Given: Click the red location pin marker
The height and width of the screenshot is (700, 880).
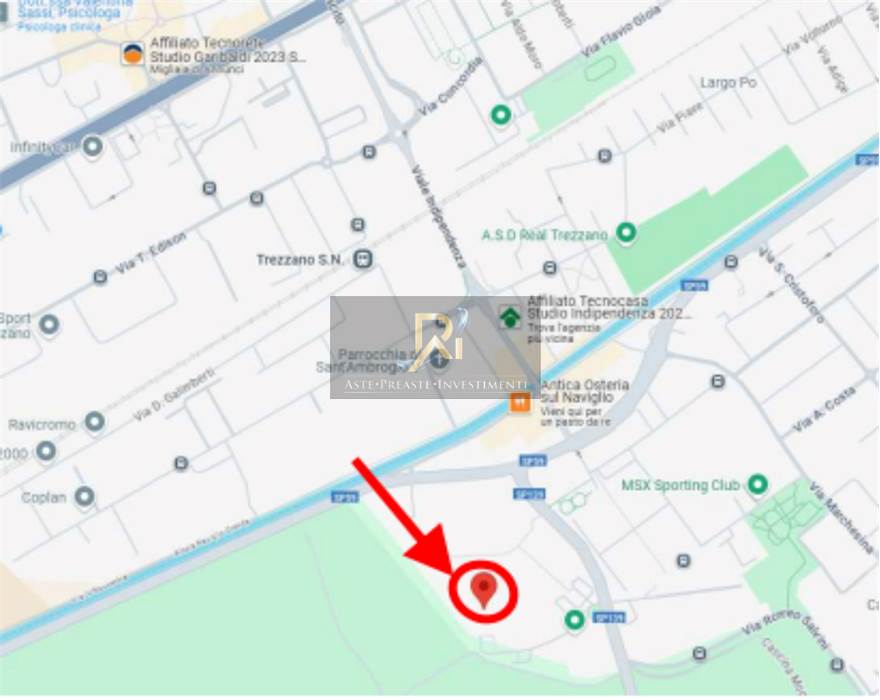Looking at the screenshot, I should [484, 591].
